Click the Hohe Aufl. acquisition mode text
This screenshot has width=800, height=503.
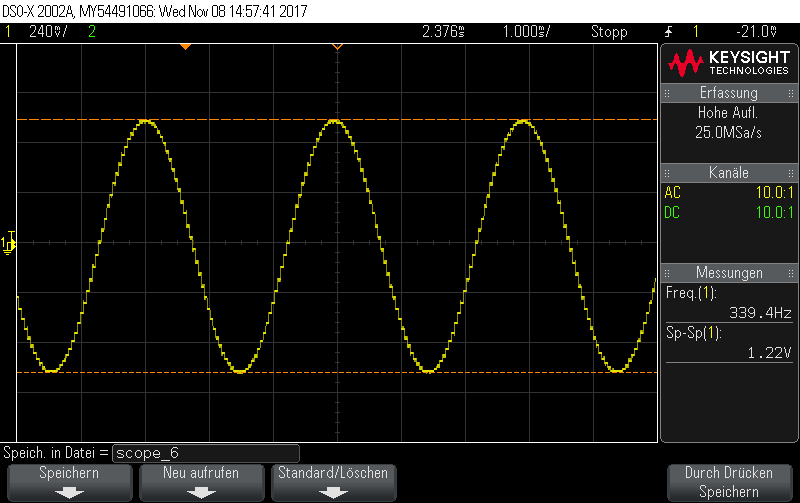[x=728, y=112]
